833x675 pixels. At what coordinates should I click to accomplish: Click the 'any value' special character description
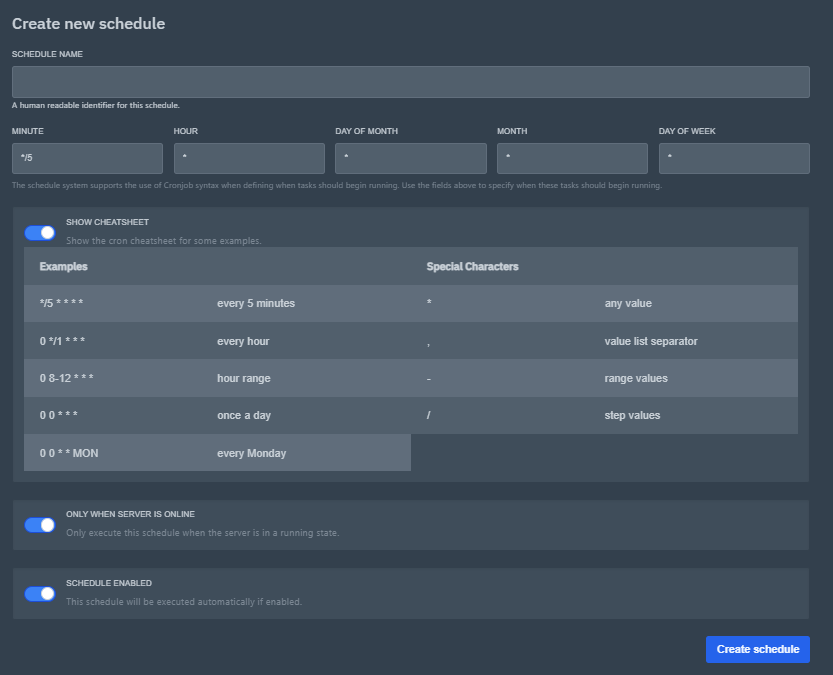coord(628,303)
